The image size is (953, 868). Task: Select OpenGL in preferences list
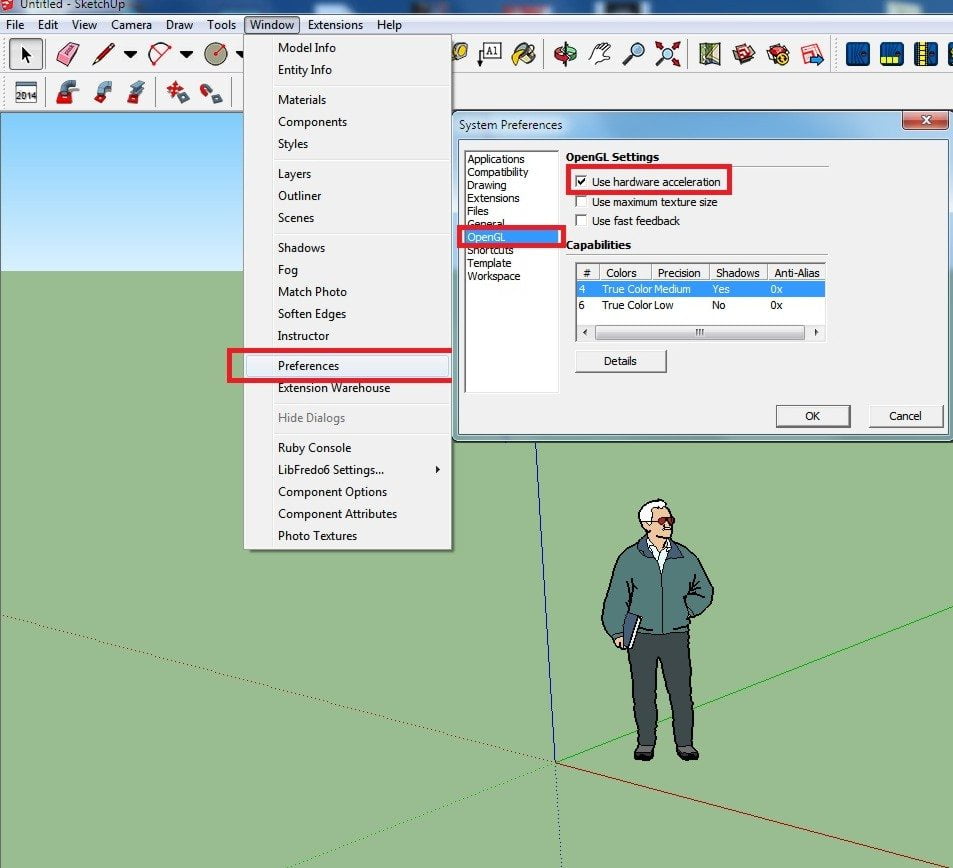(x=512, y=236)
